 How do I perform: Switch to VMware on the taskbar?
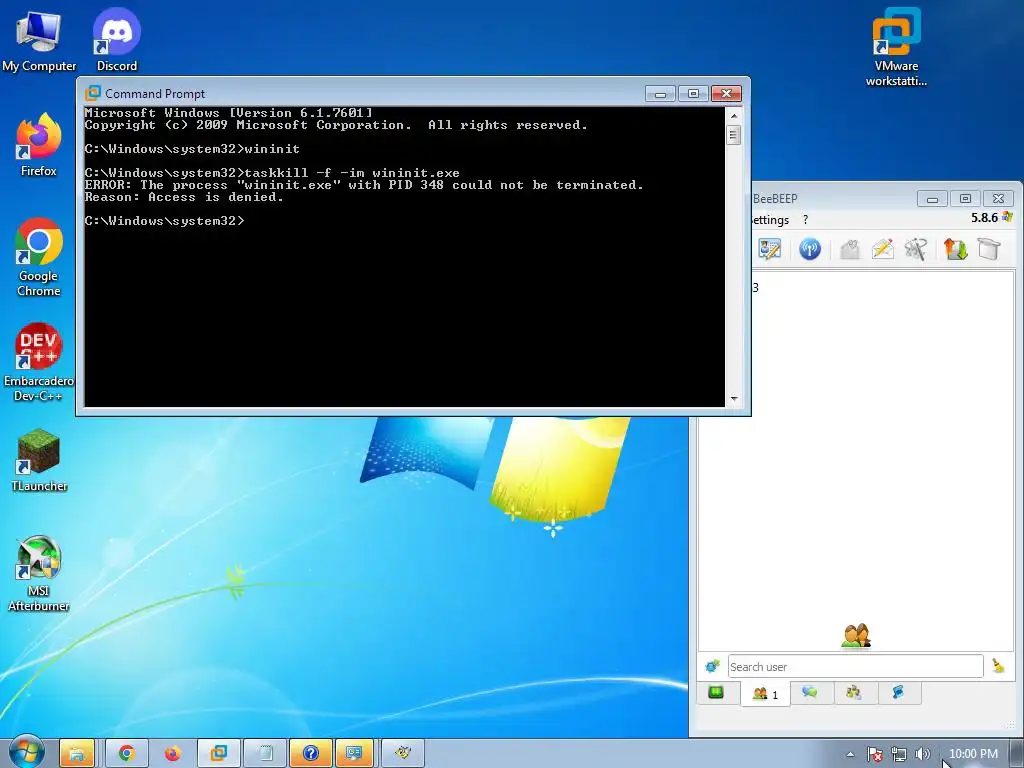tap(219, 753)
